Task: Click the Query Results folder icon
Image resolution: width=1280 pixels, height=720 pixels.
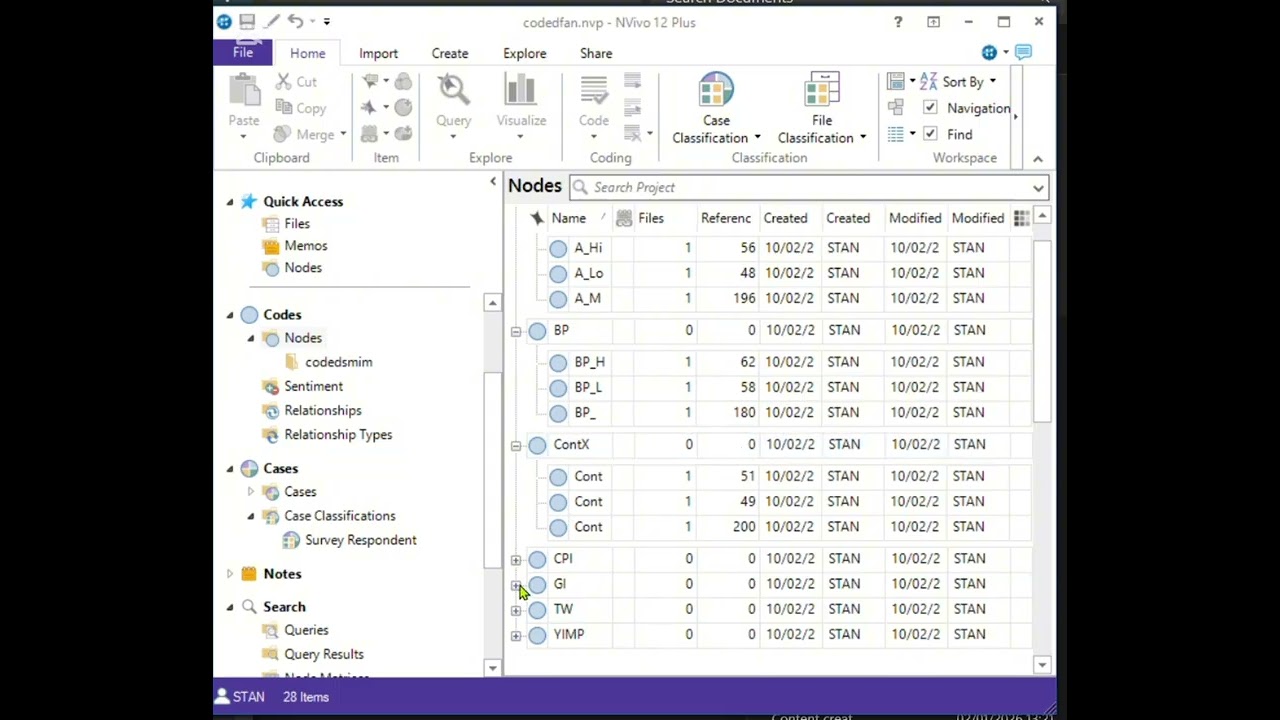Action: (270, 654)
